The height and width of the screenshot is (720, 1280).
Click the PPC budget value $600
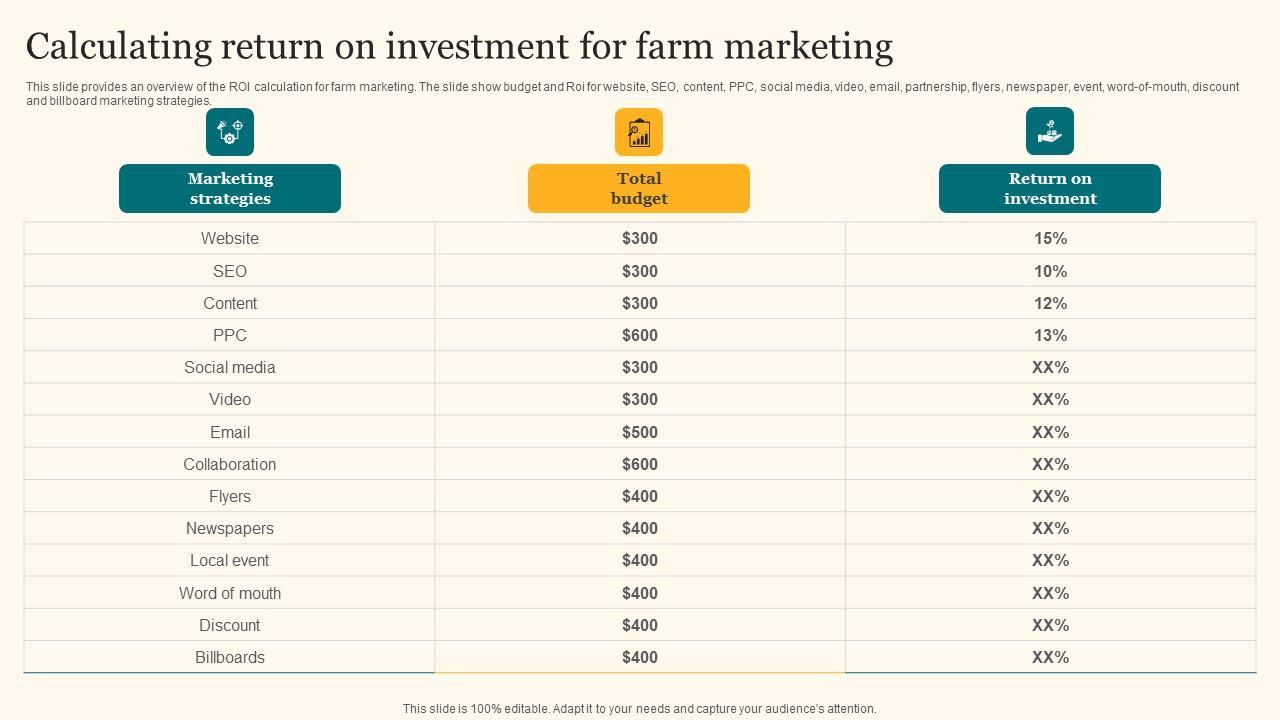click(x=640, y=335)
